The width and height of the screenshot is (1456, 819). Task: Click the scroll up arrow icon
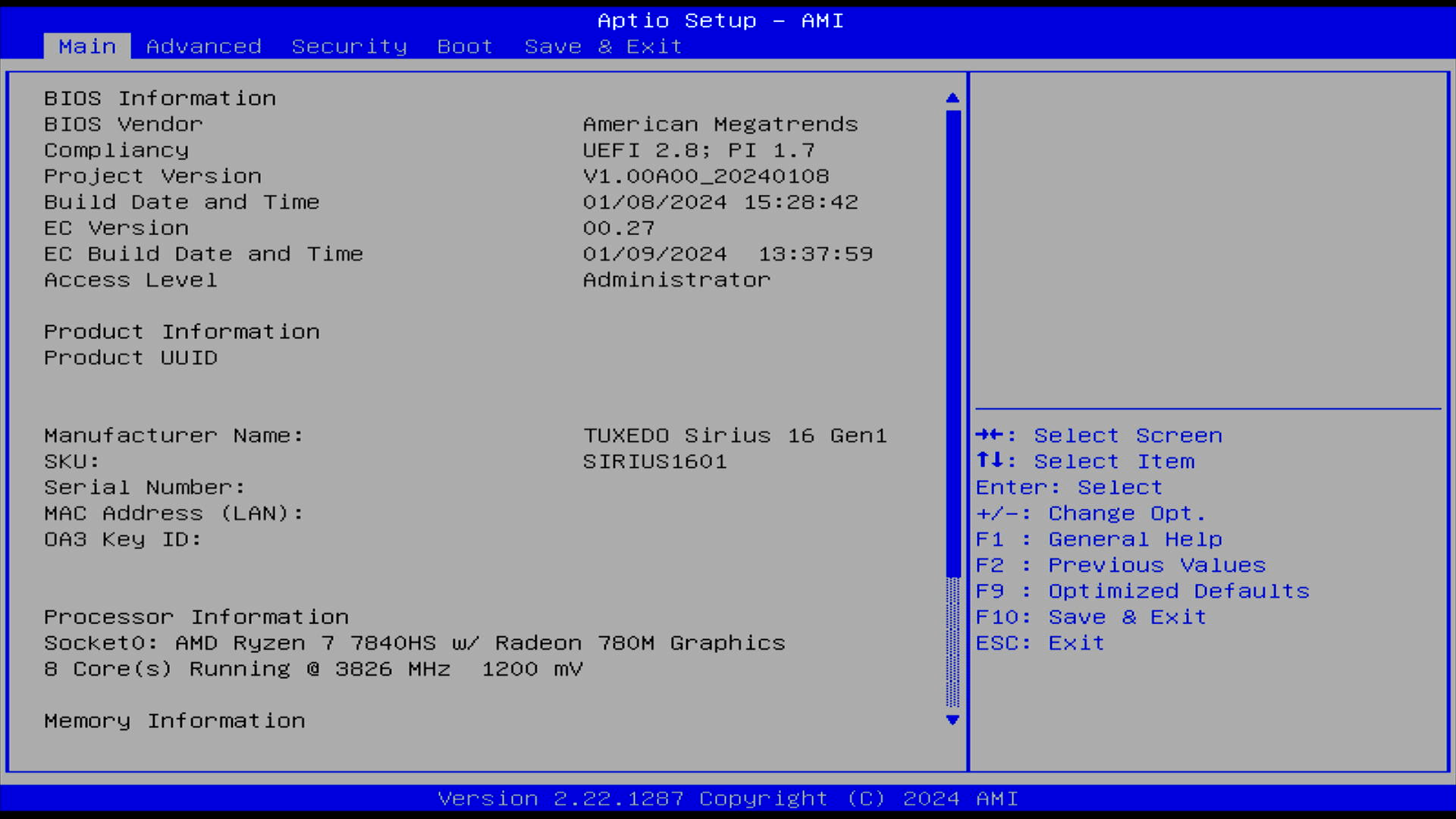[952, 98]
